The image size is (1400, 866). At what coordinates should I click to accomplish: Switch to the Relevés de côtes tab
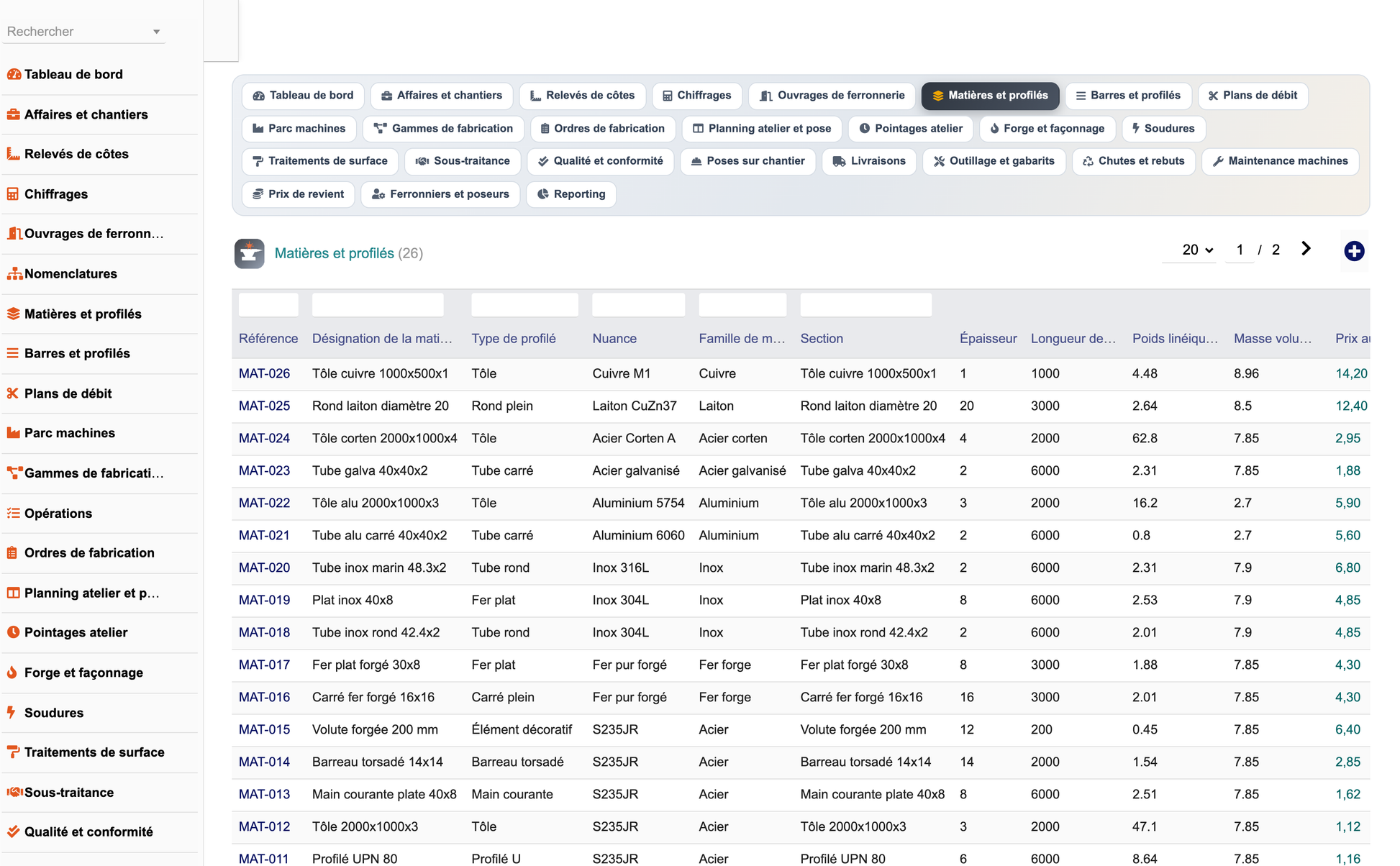point(583,96)
